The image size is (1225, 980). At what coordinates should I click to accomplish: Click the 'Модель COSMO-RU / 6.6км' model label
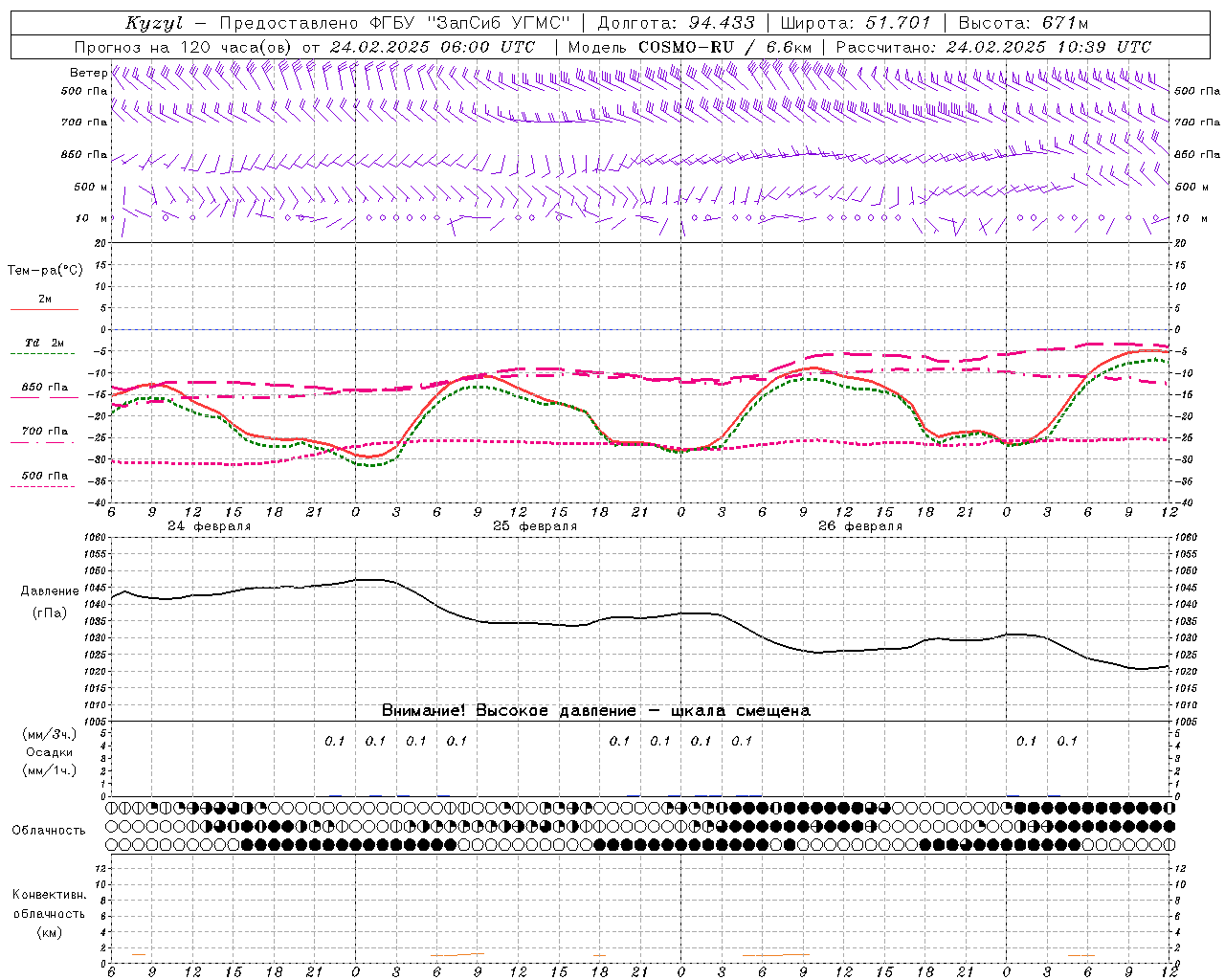click(690, 47)
